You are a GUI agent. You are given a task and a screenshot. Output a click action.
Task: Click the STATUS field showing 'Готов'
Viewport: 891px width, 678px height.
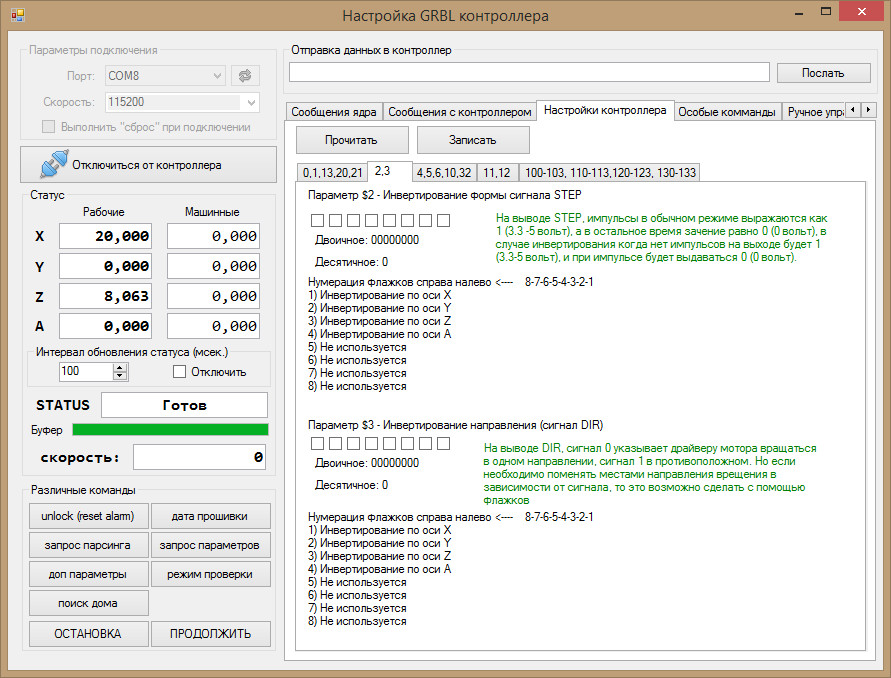(184, 405)
